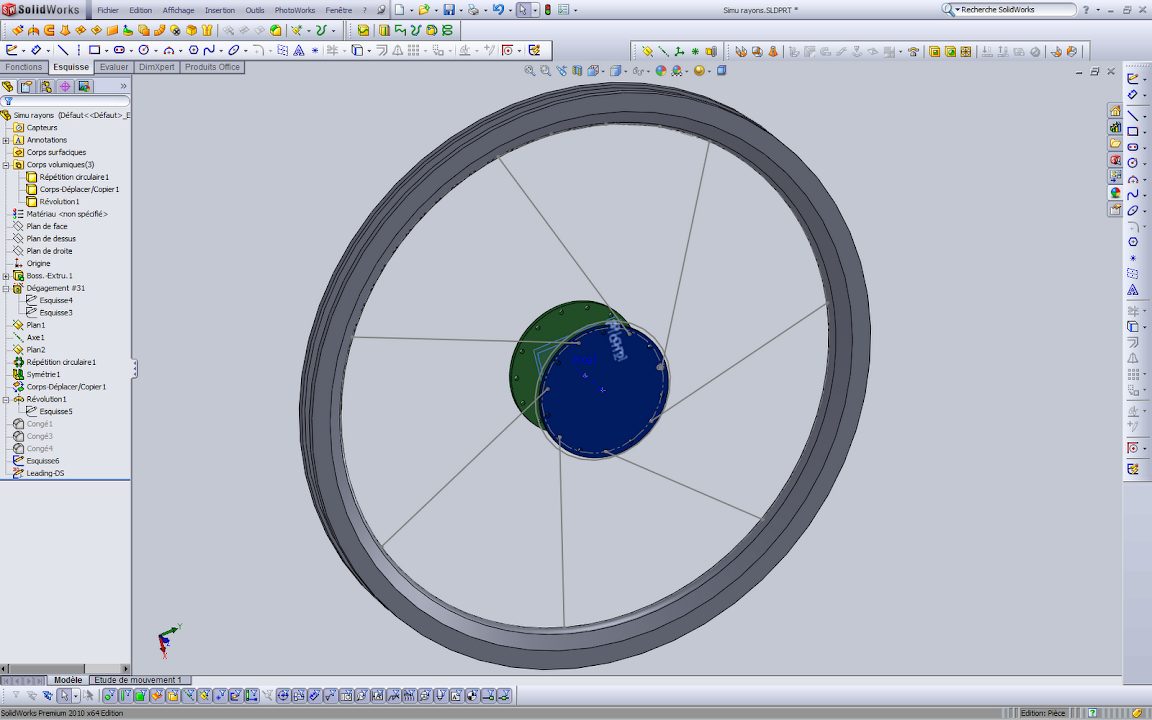The width and height of the screenshot is (1152, 720).
Task: Click the Undo icon
Action: tap(498, 10)
